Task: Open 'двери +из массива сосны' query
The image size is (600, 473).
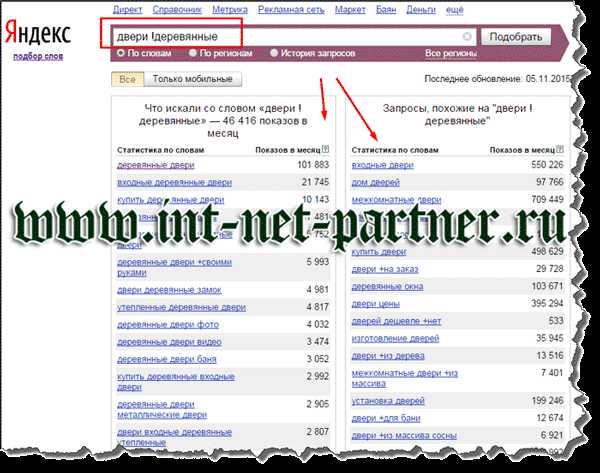Action: (x=404, y=435)
